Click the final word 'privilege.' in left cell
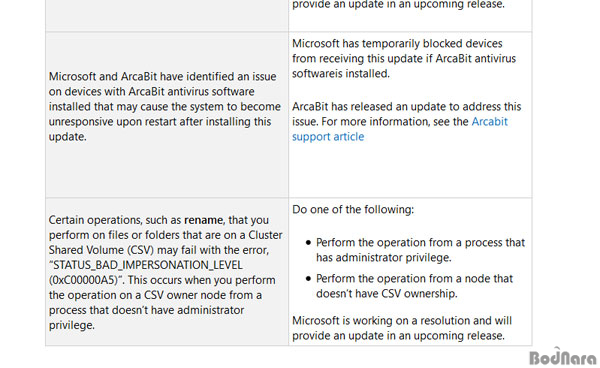 click(x=72, y=325)
